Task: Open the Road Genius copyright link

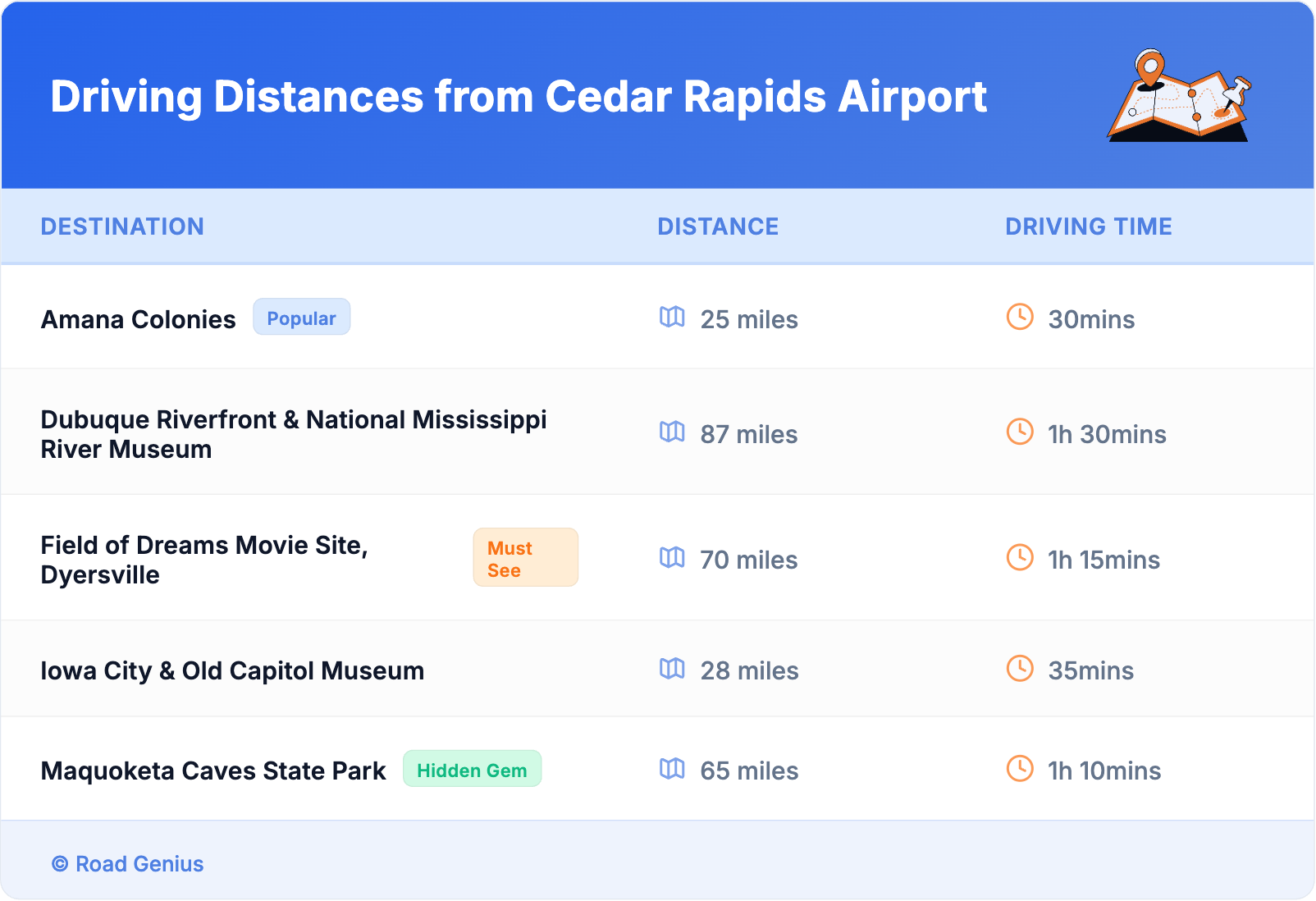Action: [x=128, y=864]
